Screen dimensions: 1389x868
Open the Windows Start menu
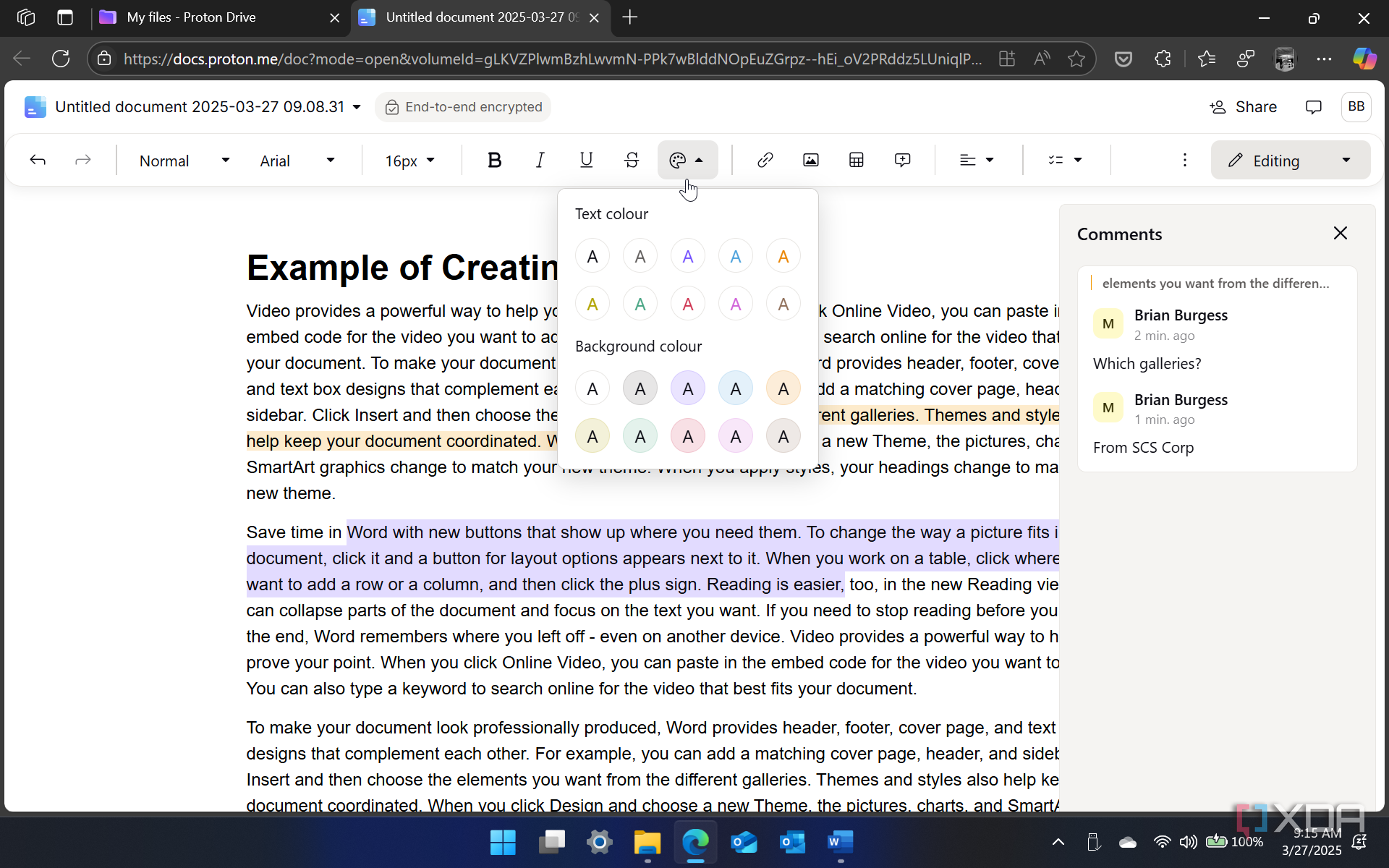pyautogui.click(x=503, y=842)
